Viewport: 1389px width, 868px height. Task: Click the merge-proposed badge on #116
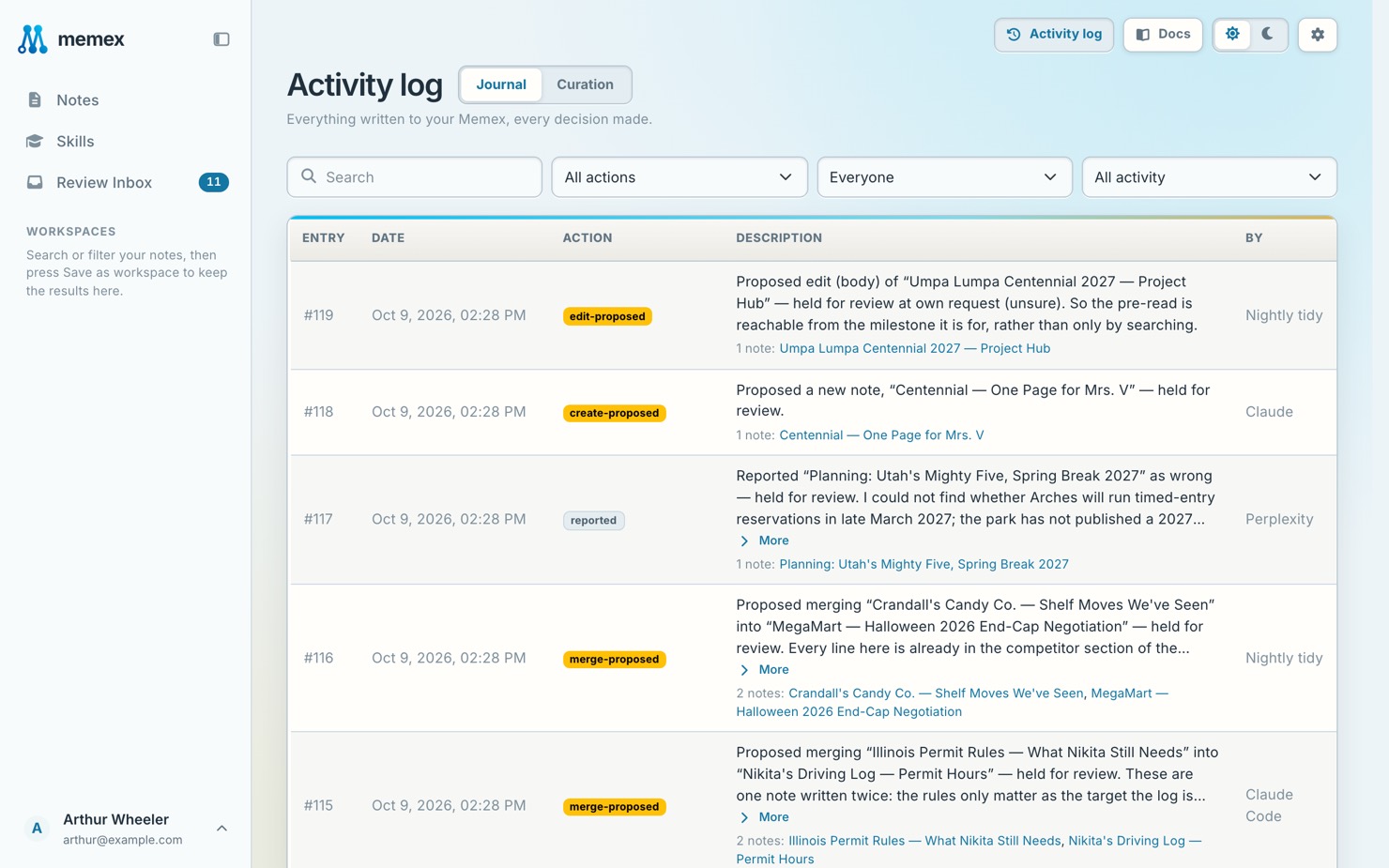coord(614,659)
